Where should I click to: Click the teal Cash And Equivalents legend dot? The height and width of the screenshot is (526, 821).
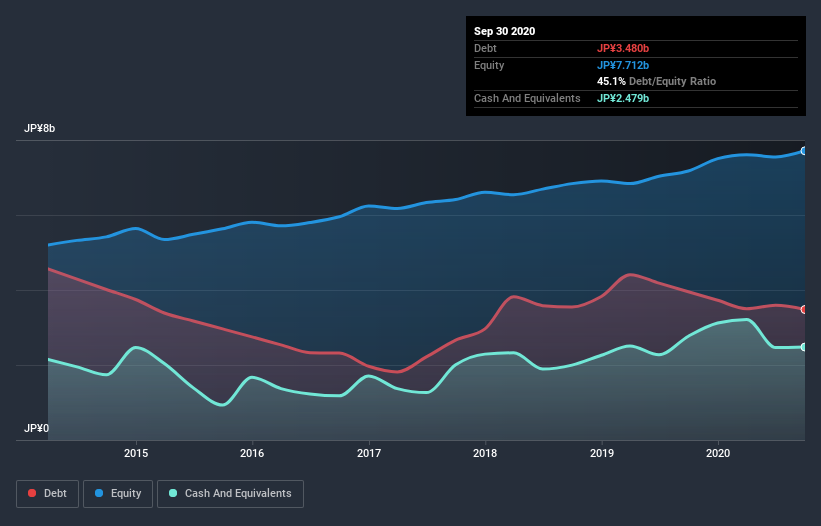173,494
